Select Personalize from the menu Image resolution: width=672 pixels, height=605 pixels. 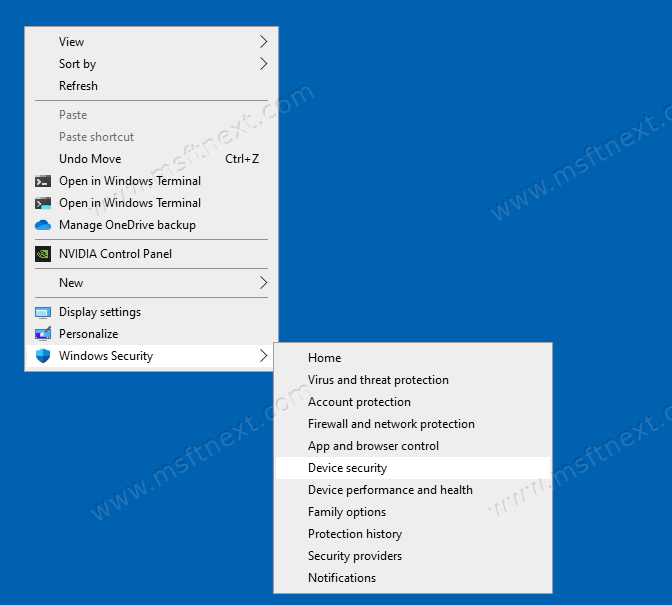tap(151, 334)
